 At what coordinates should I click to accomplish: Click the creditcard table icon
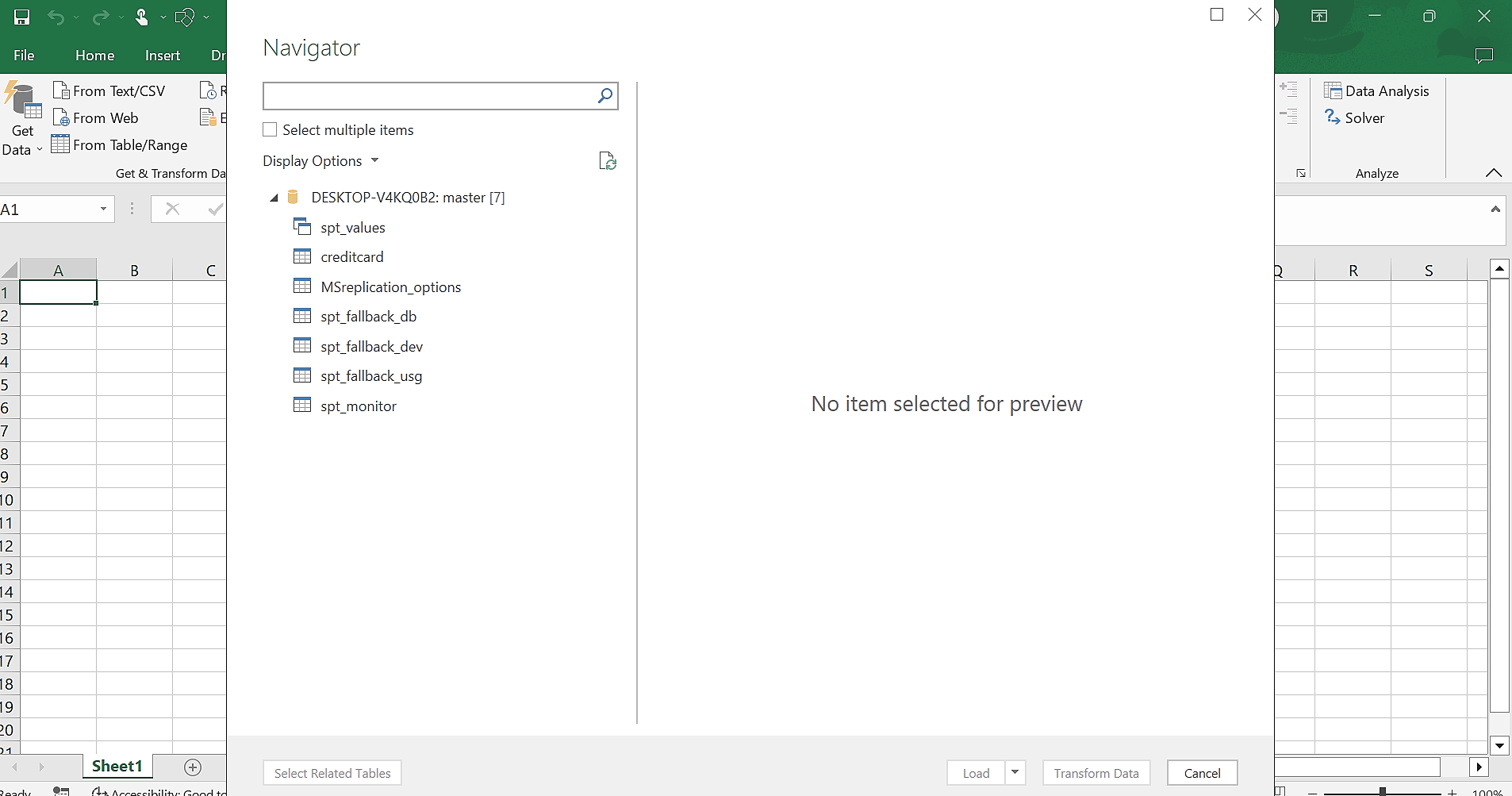(302, 256)
